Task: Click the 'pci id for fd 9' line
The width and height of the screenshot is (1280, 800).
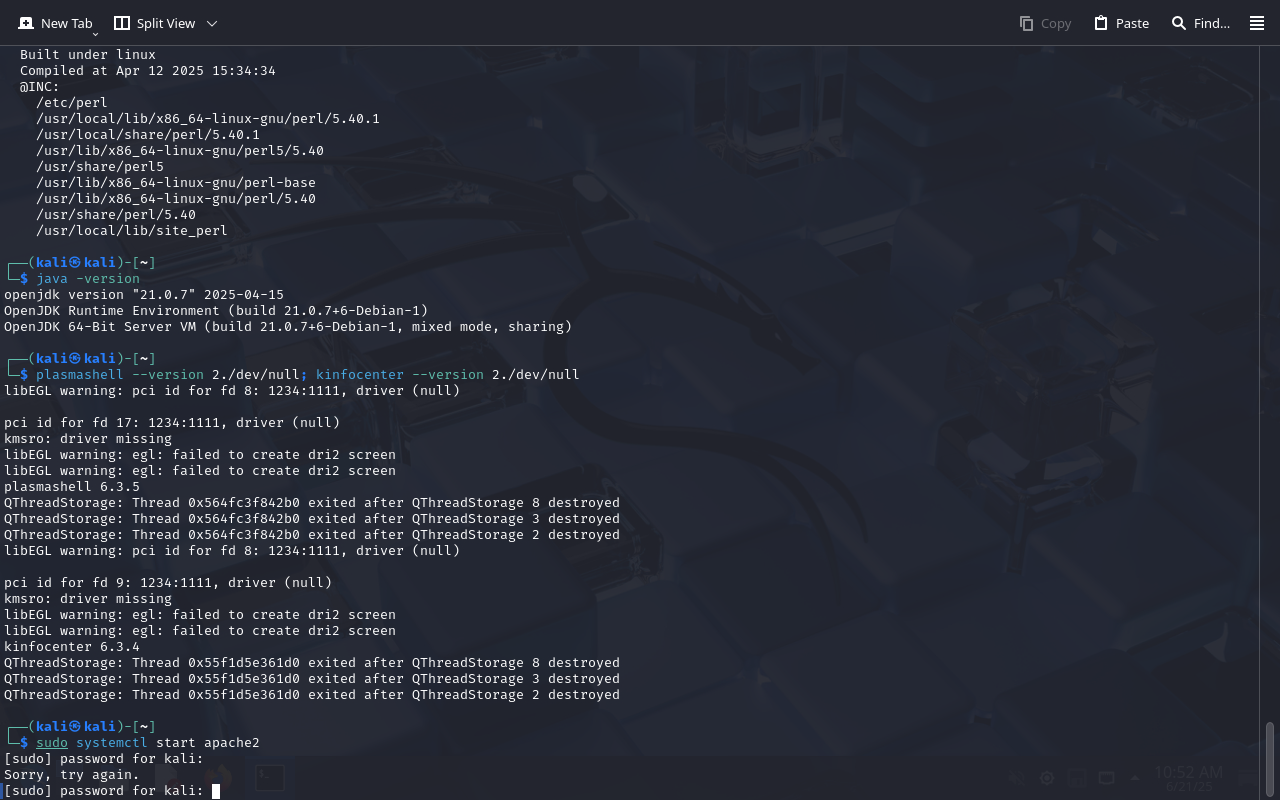Action: click(168, 583)
